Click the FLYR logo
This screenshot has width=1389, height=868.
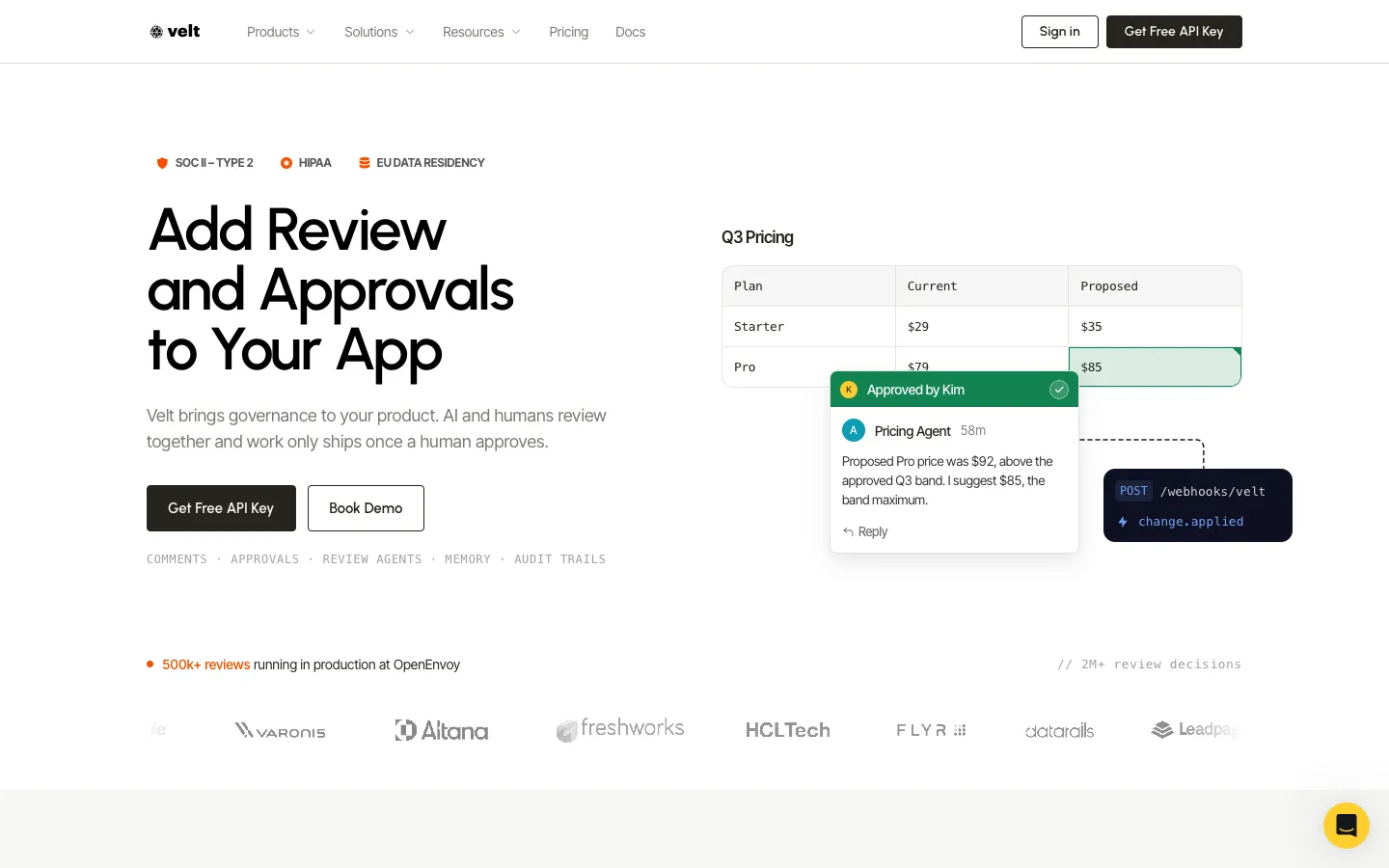[931, 730]
